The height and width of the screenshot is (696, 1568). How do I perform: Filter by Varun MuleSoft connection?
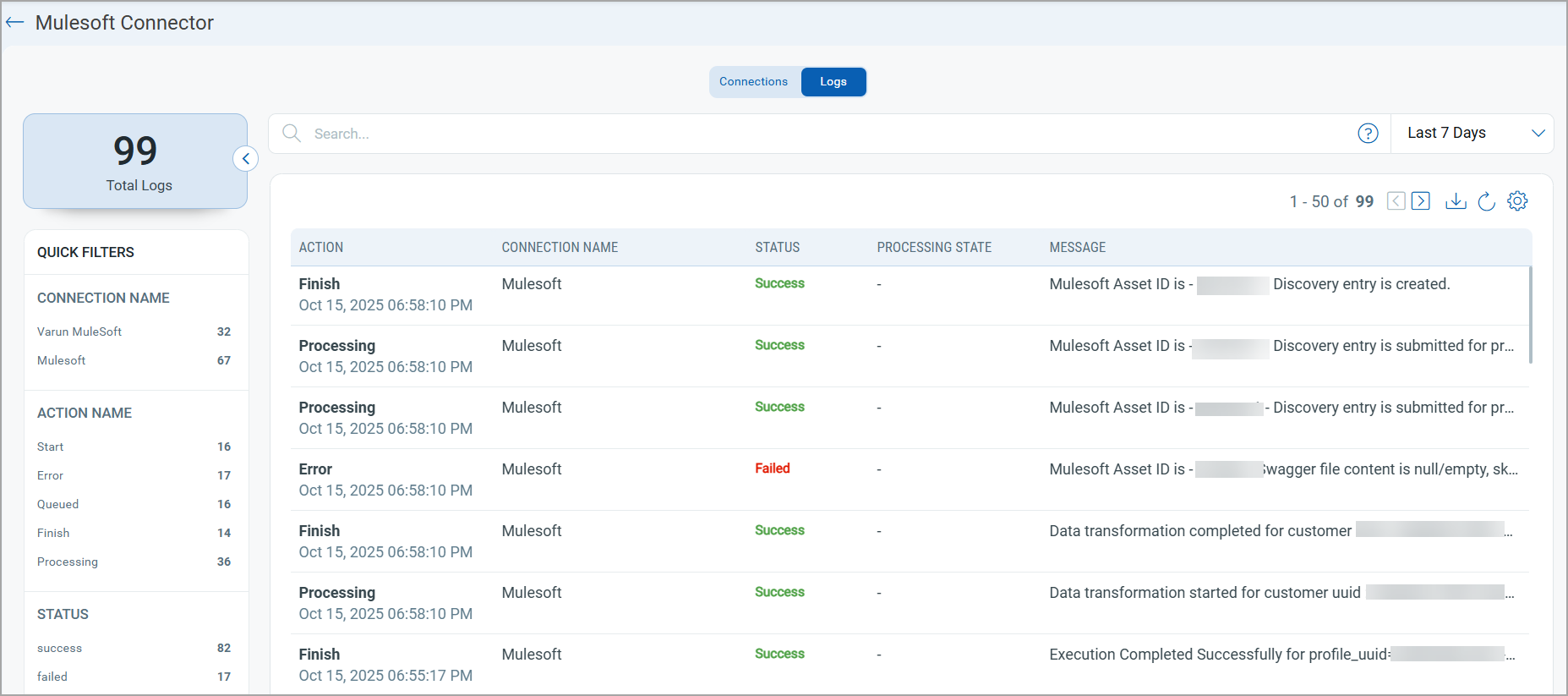(x=134, y=332)
